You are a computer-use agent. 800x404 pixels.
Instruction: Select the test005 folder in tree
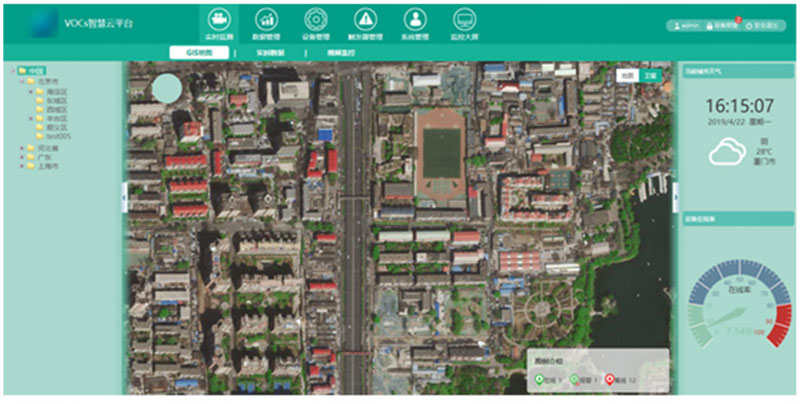pos(57,137)
